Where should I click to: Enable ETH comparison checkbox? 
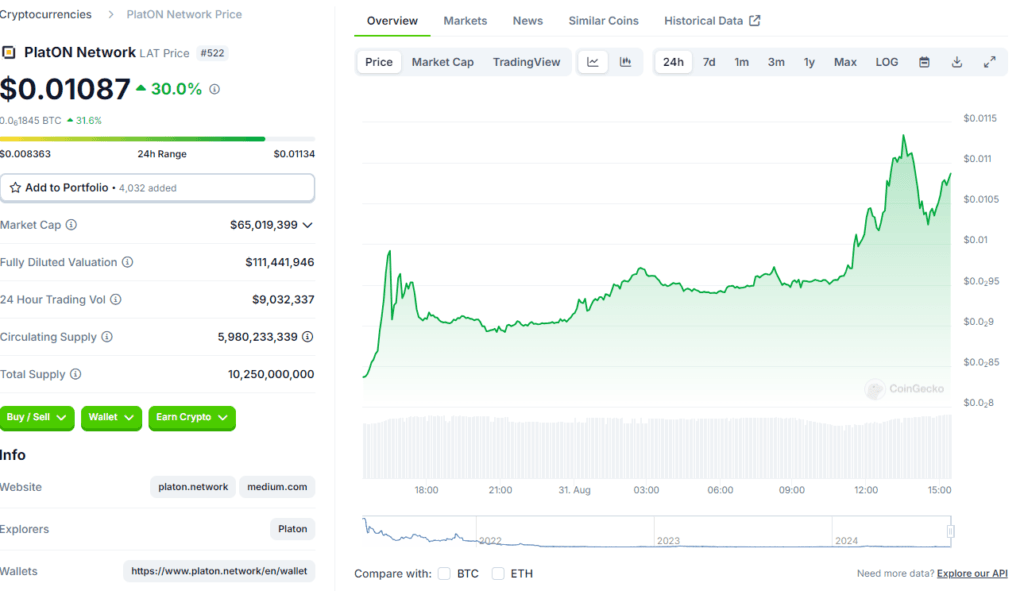click(x=498, y=573)
